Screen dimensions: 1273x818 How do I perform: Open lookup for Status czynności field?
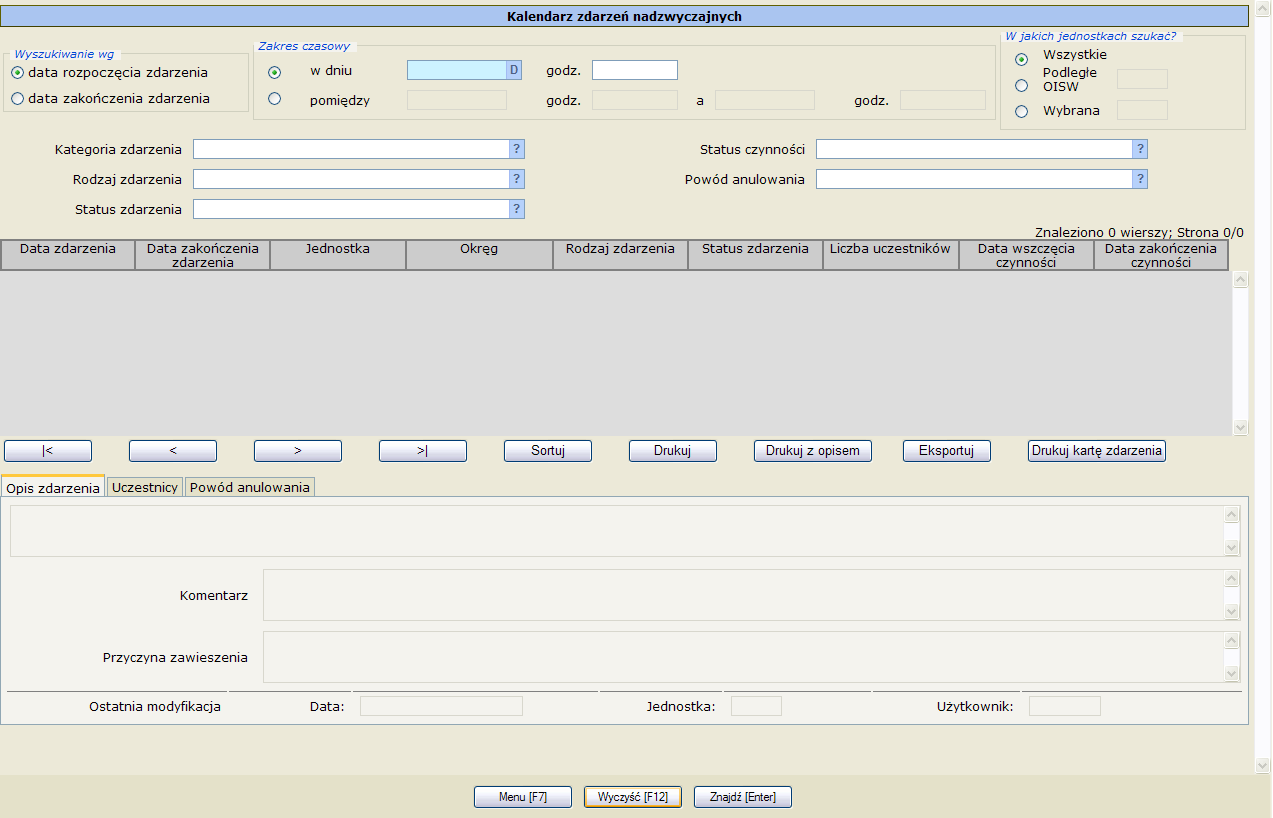click(x=1140, y=149)
